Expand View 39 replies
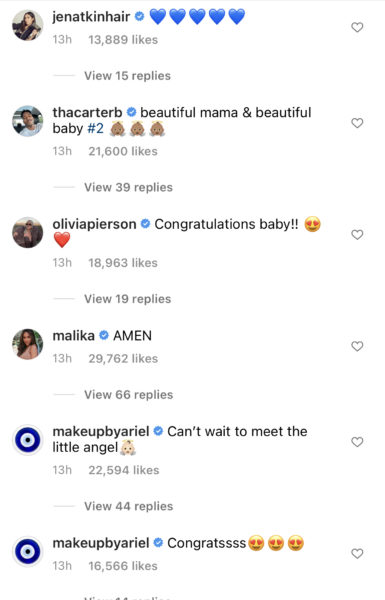Viewport: 385px width, 600px height. 129,188
